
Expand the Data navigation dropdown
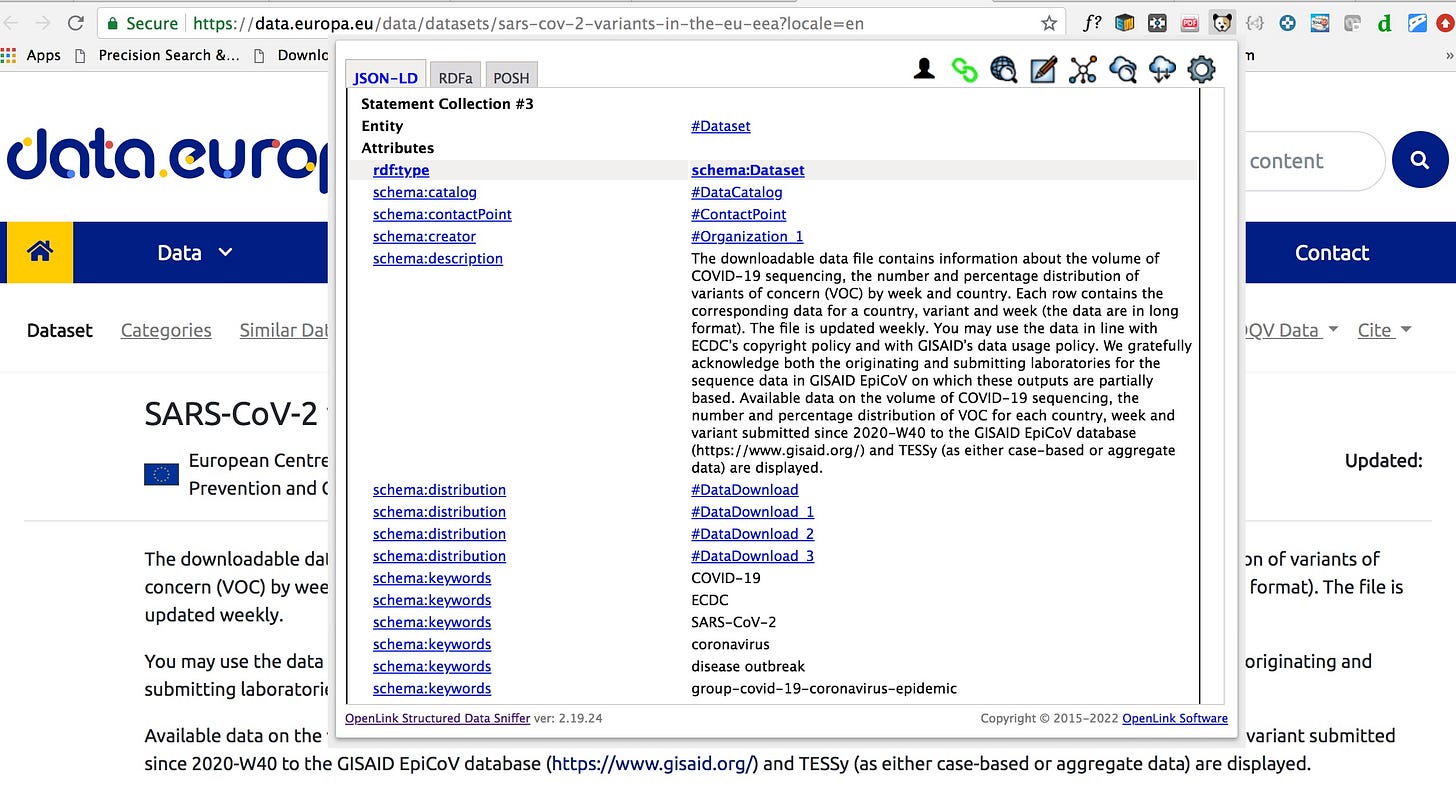195,253
